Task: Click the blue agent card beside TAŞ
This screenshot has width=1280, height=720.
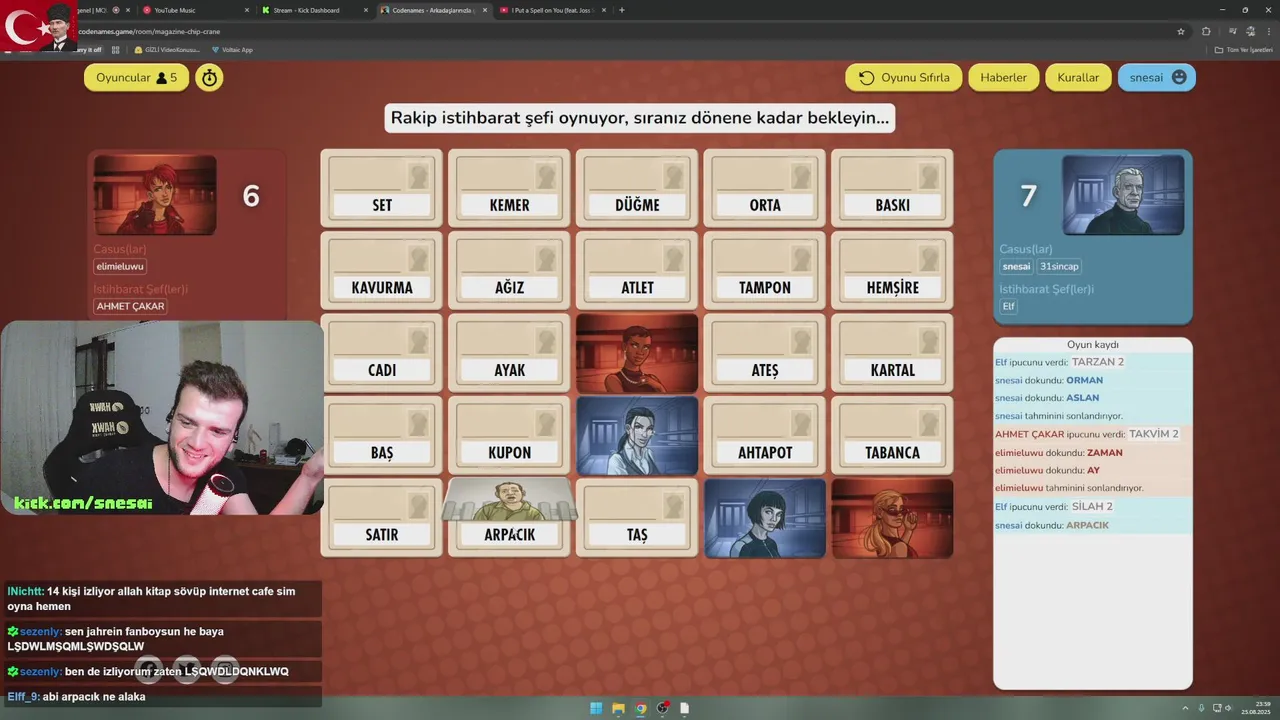Action: coord(765,518)
